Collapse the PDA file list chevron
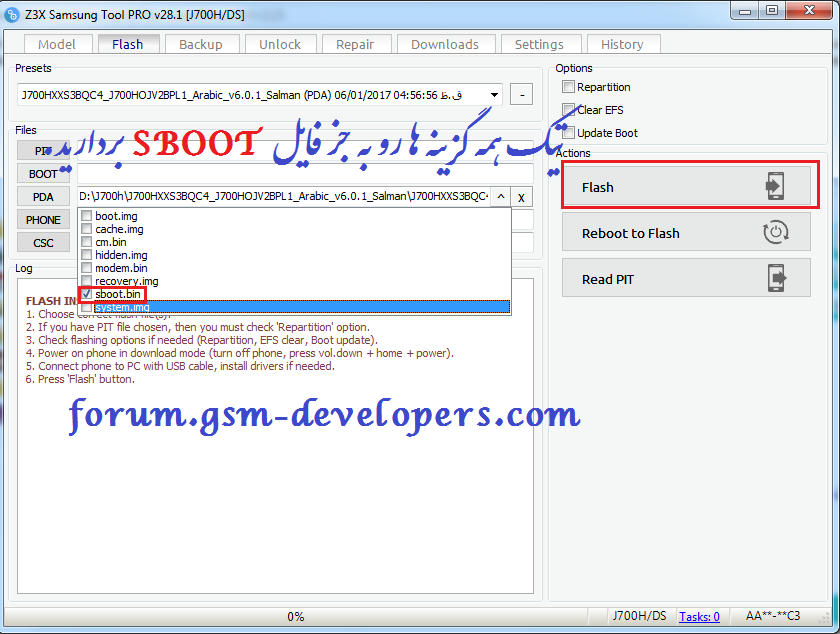840x634 pixels. (x=500, y=197)
